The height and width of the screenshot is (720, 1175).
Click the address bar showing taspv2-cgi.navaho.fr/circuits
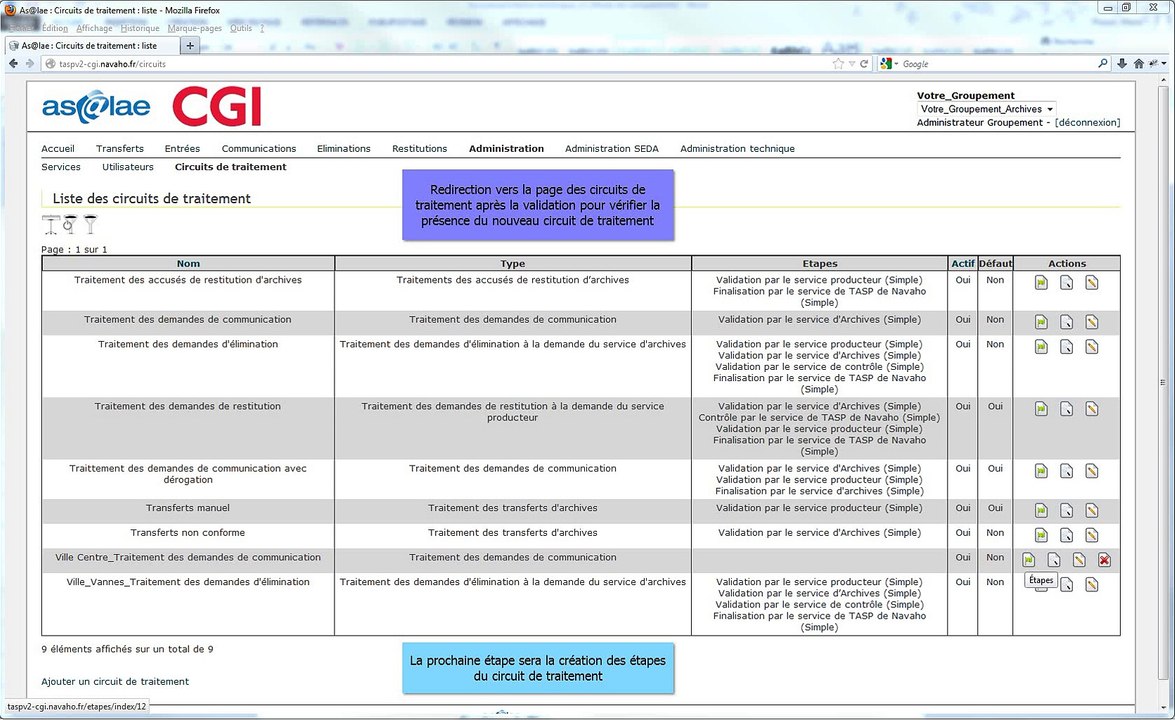click(x=436, y=64)
